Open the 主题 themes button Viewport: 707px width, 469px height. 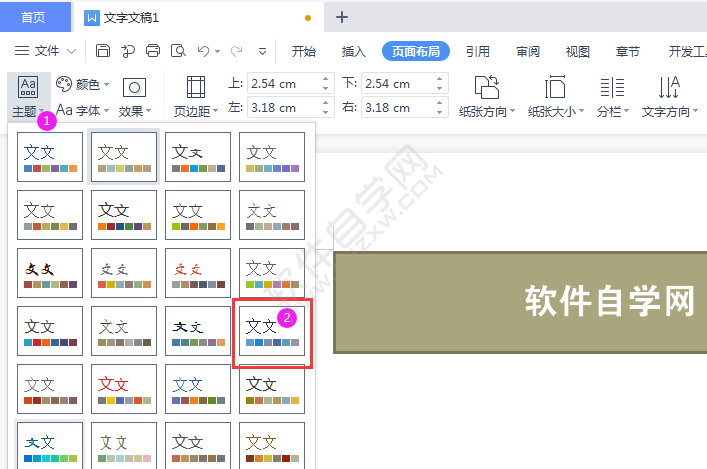coord(28,97)
